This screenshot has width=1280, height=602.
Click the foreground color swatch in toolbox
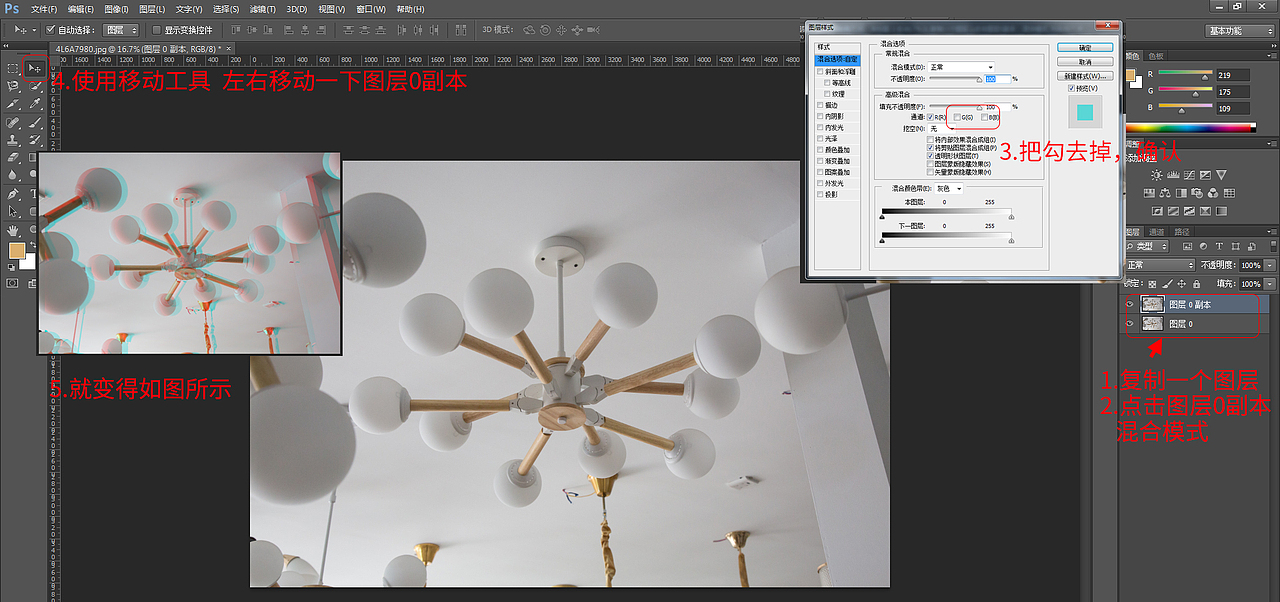click(17, 251)
